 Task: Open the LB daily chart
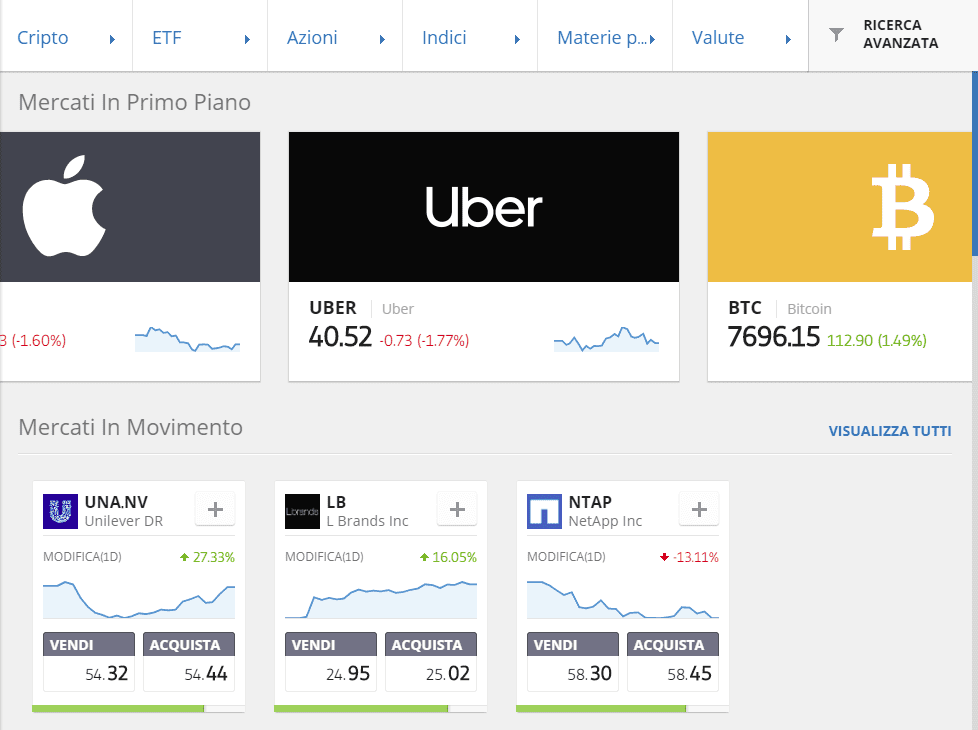point(381,600)
